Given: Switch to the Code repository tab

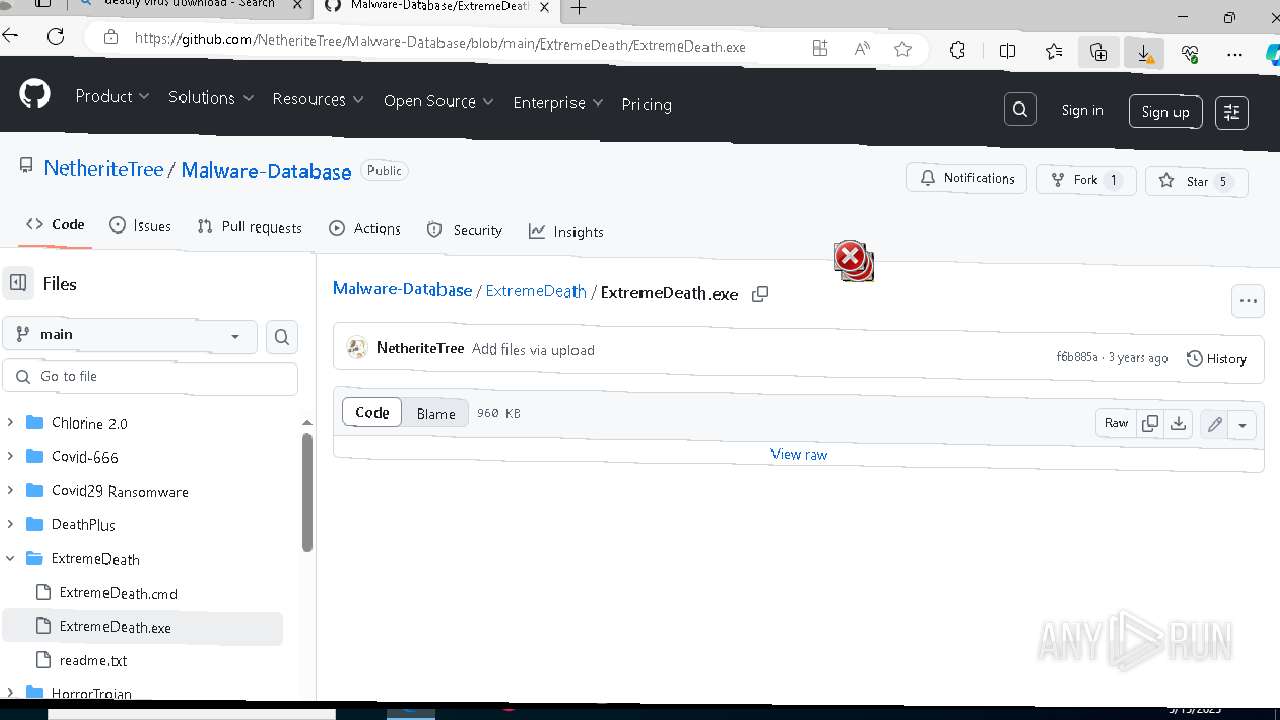Looking at the screenshot, I should (55, 224).
